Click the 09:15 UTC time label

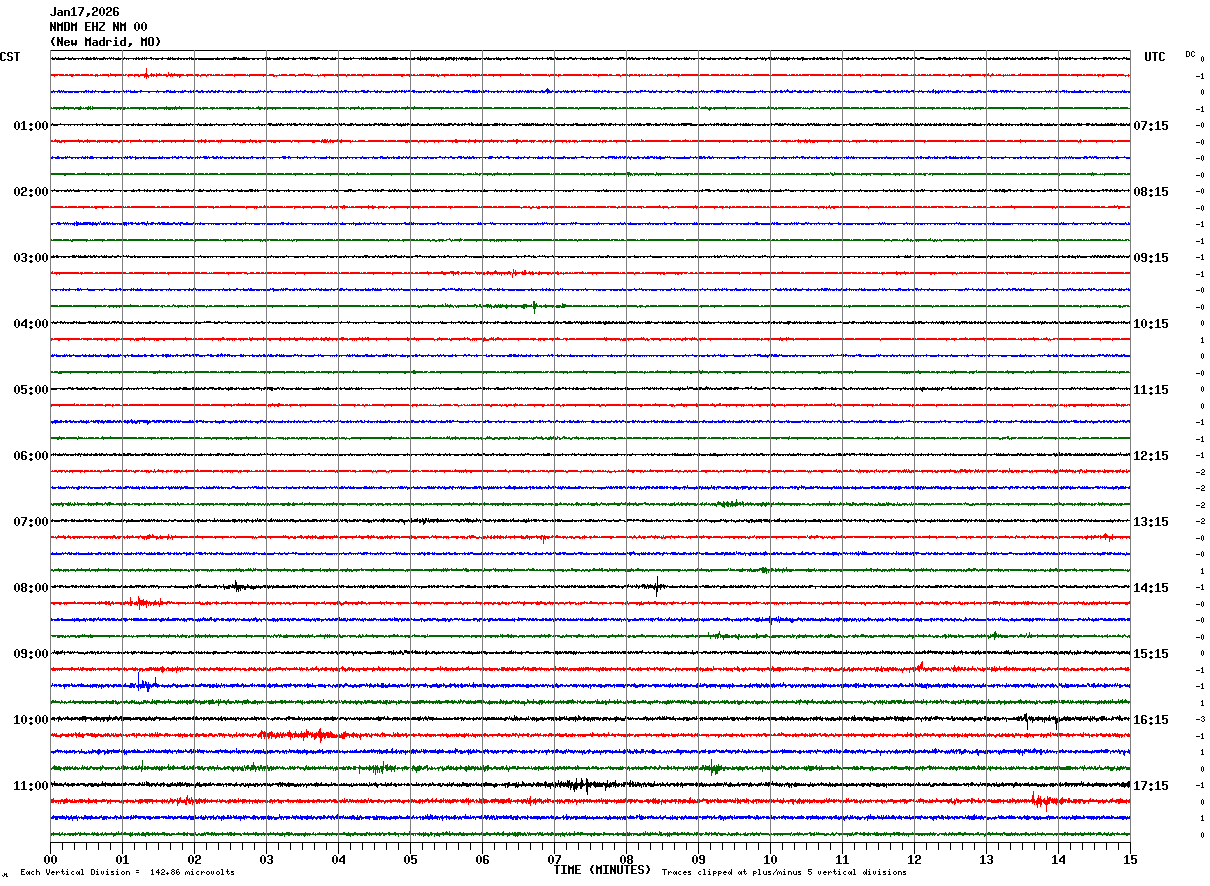pos(1151,257)
